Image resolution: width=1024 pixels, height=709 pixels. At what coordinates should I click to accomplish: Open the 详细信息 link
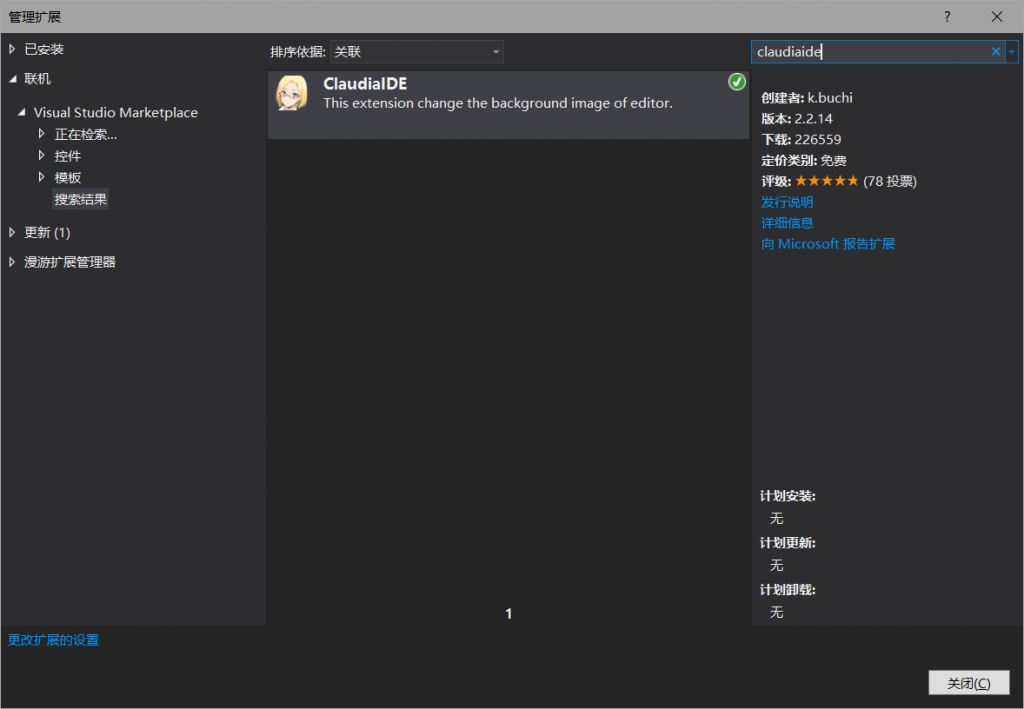pyautogui.click(x=787, y=223)
